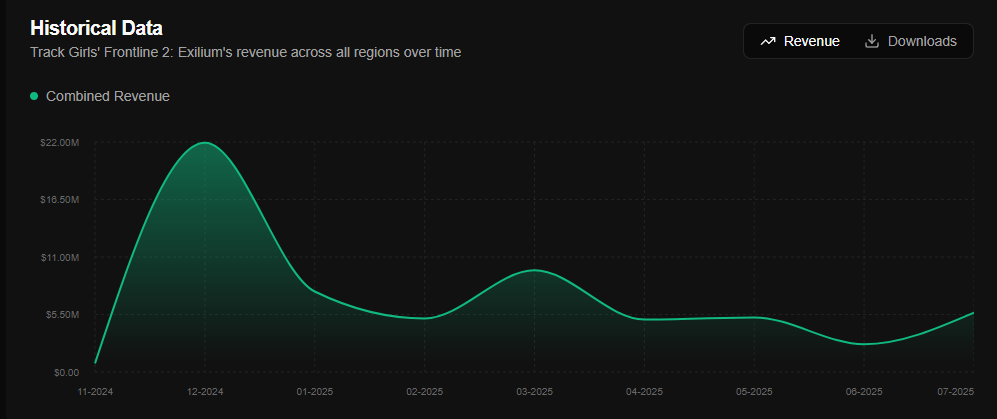The height and width of the screenshot is (419, 997).
Task: Click the 12-2024 x-axis label
Action: 205,392
